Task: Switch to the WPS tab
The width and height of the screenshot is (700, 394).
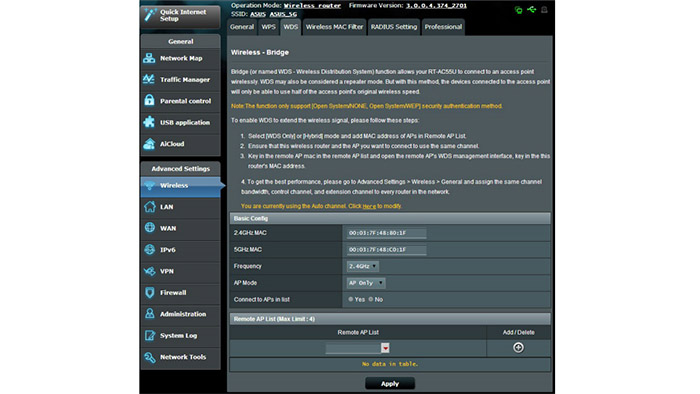Action: 268,27
